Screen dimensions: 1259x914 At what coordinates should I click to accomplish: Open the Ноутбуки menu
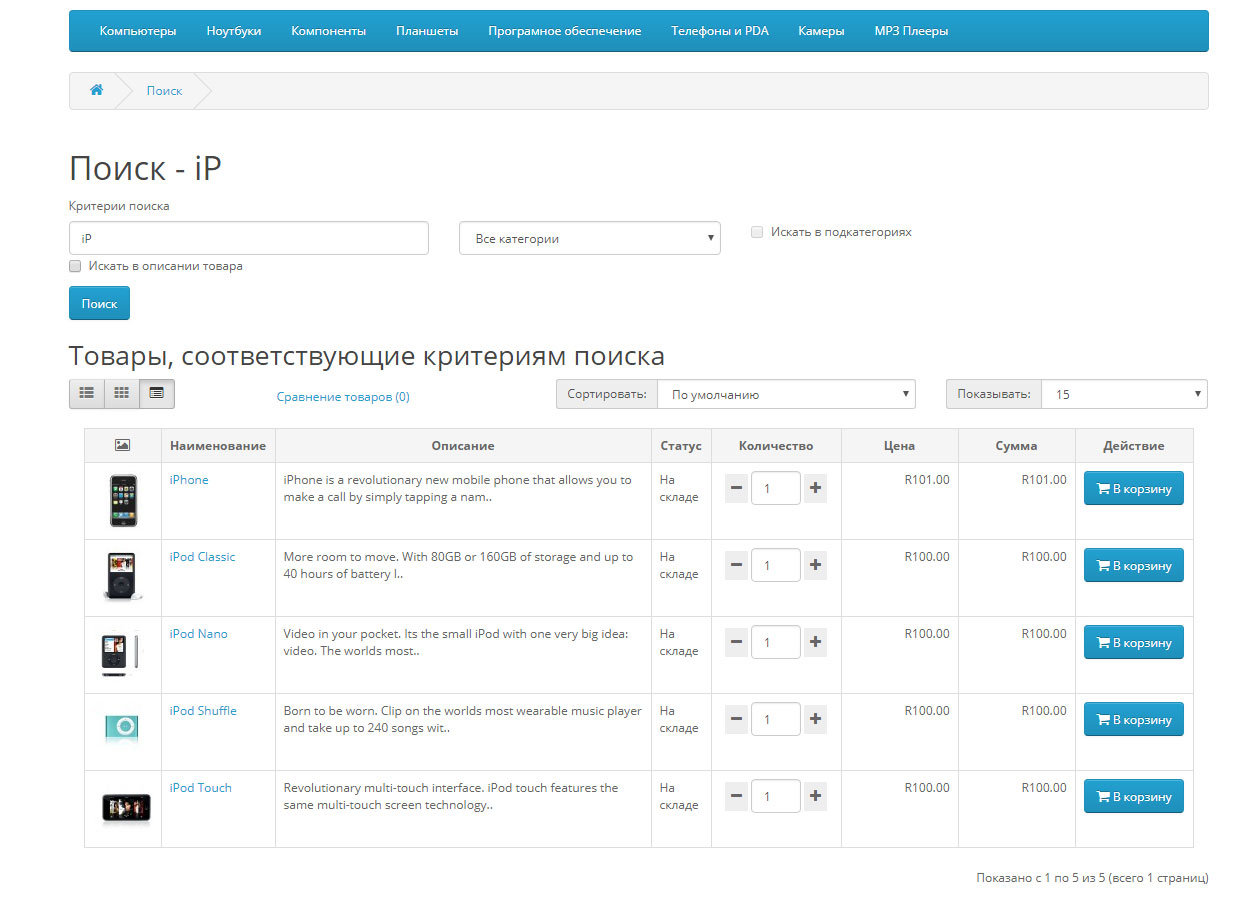point(234,31)
